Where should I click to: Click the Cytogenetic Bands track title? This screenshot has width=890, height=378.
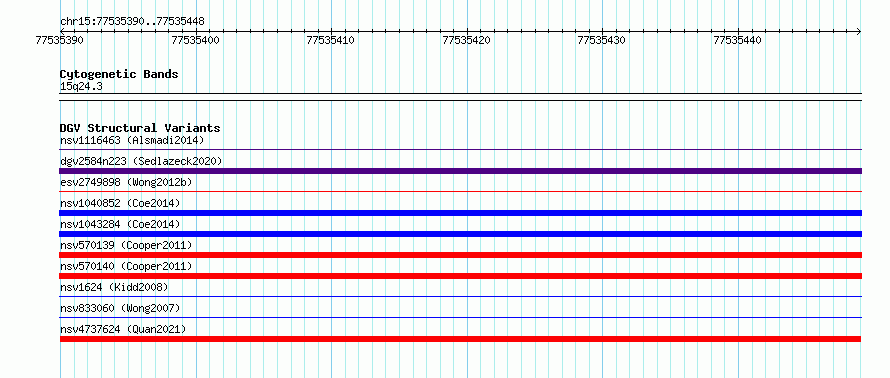click(x=119, y=74)
